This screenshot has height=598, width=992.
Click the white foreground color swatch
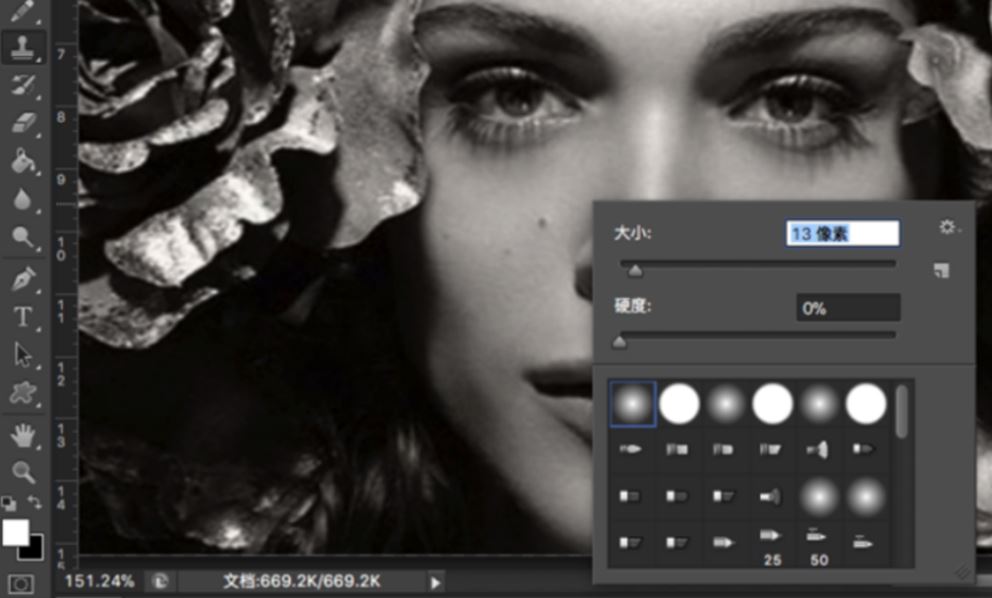pyautogui.click(x=15, y=532)
